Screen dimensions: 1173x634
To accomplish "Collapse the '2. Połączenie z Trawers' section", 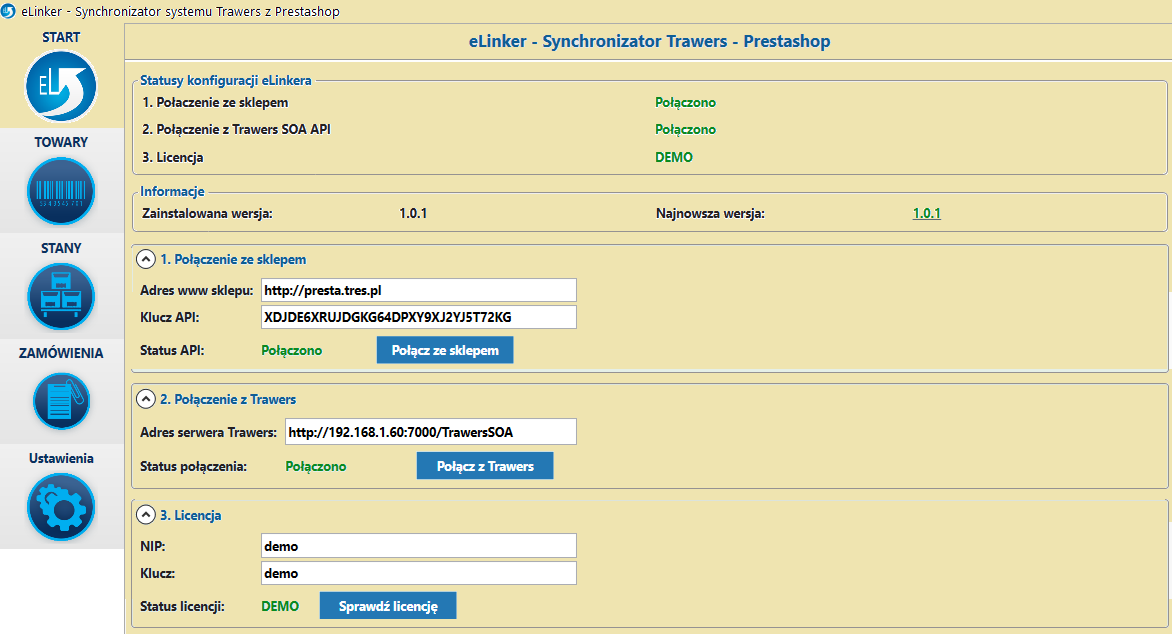I will (145, 399).
